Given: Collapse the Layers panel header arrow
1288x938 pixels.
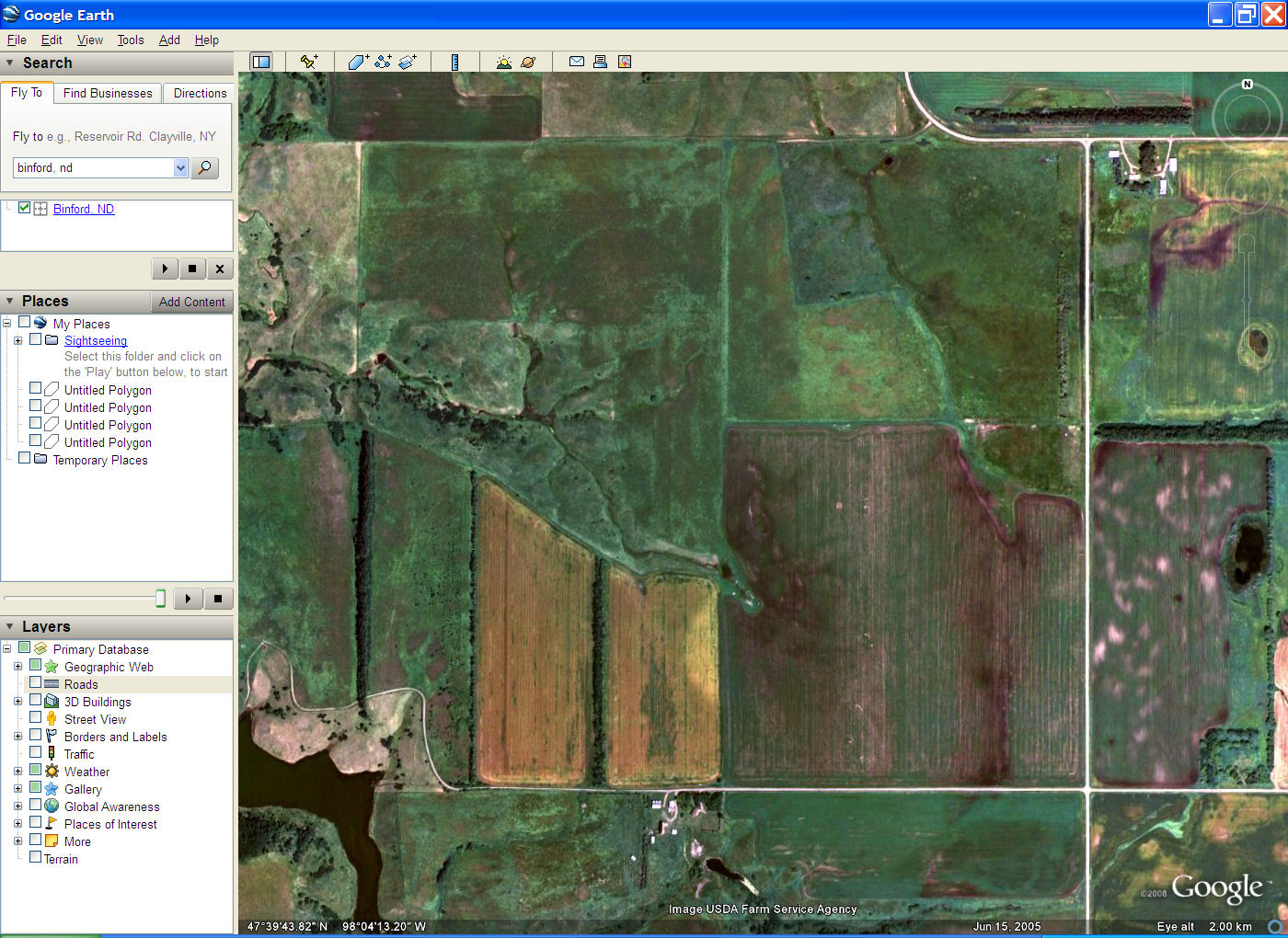Looking at the screenshot, I should 10,625.
